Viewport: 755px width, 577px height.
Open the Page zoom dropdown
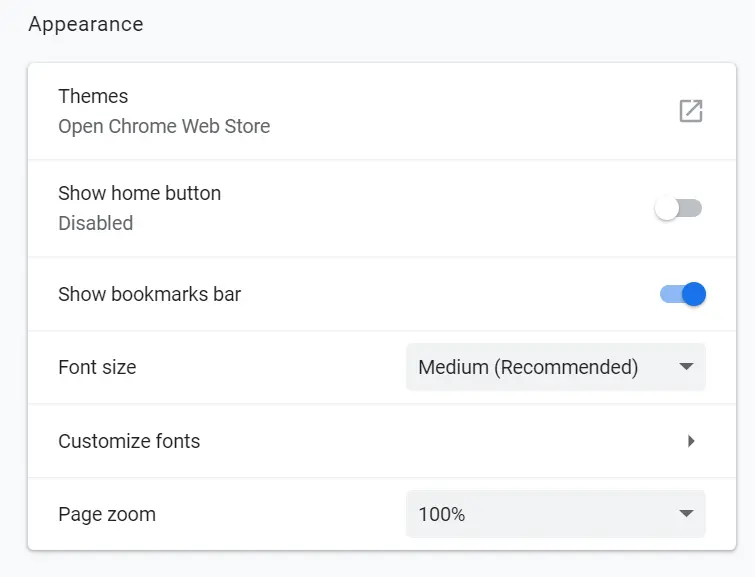tap(556, 514)
